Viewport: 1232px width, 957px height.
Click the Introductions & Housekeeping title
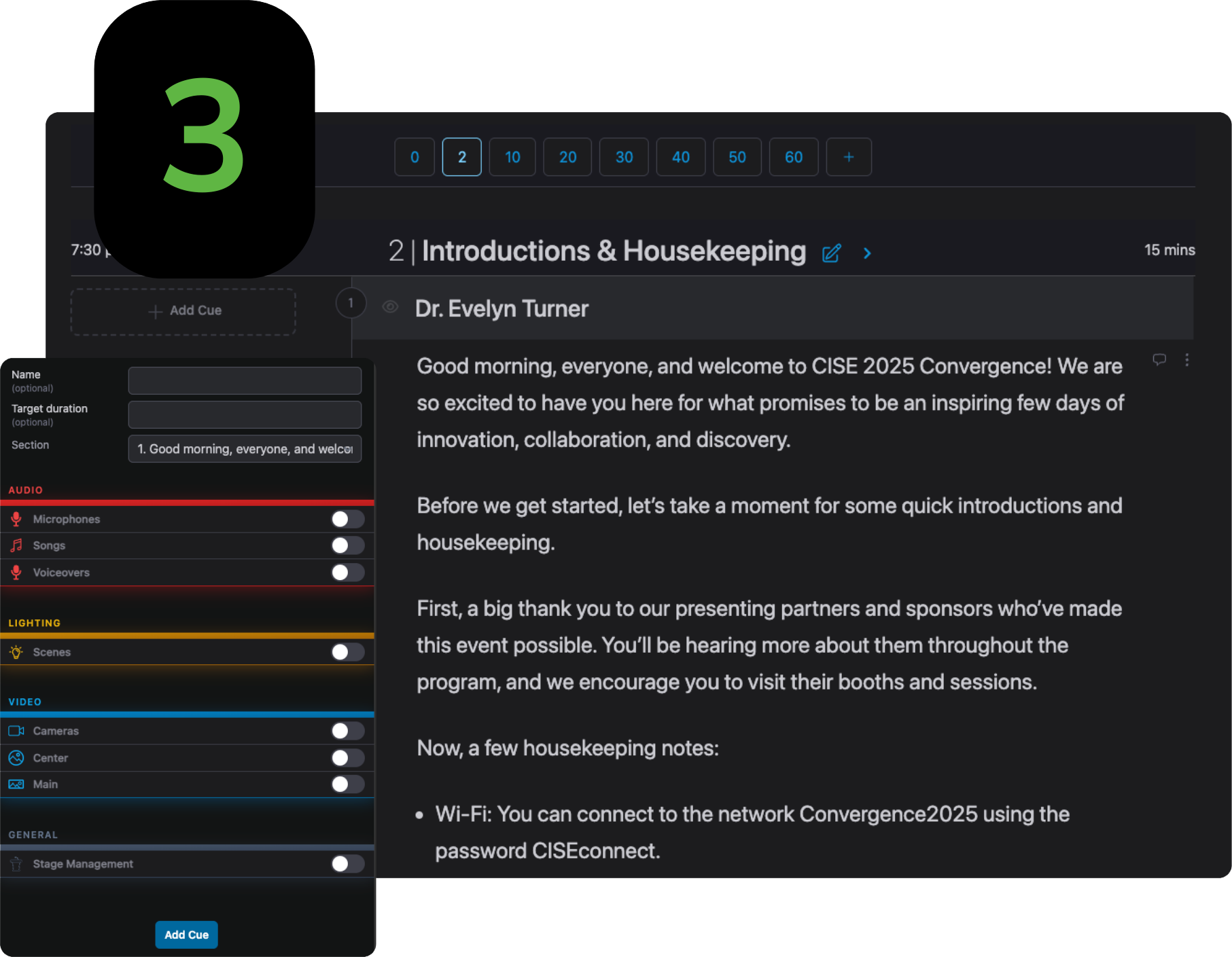[614, 251]
